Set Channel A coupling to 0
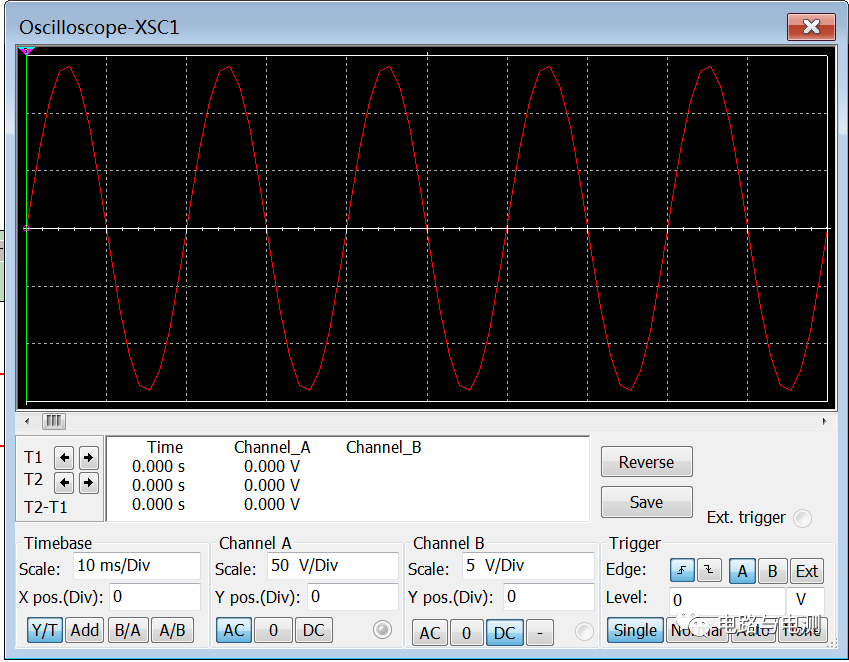This screenshot has height=662, width=849. point(273,630)
